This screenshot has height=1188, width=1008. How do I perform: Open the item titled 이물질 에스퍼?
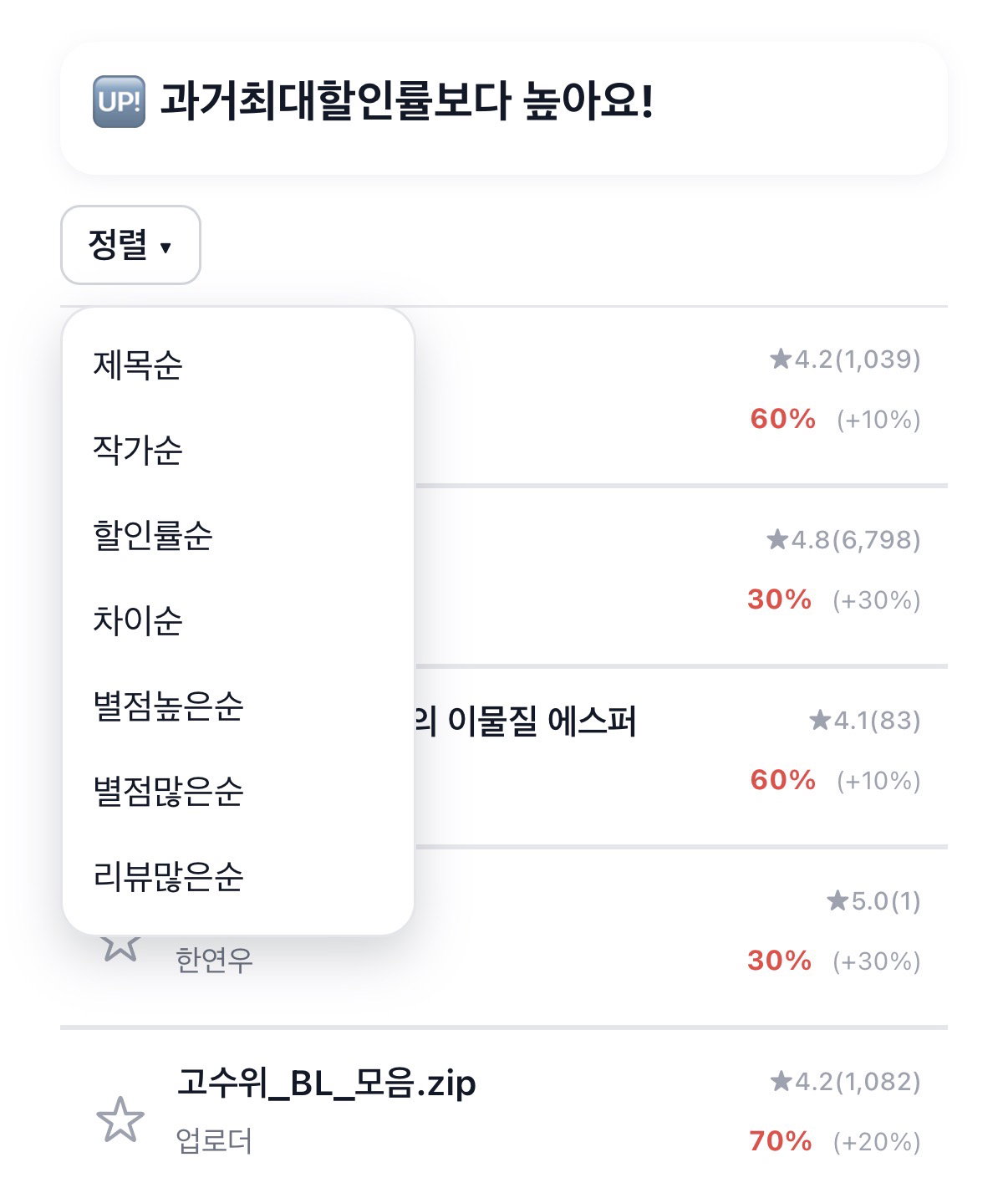click(525, 721)
